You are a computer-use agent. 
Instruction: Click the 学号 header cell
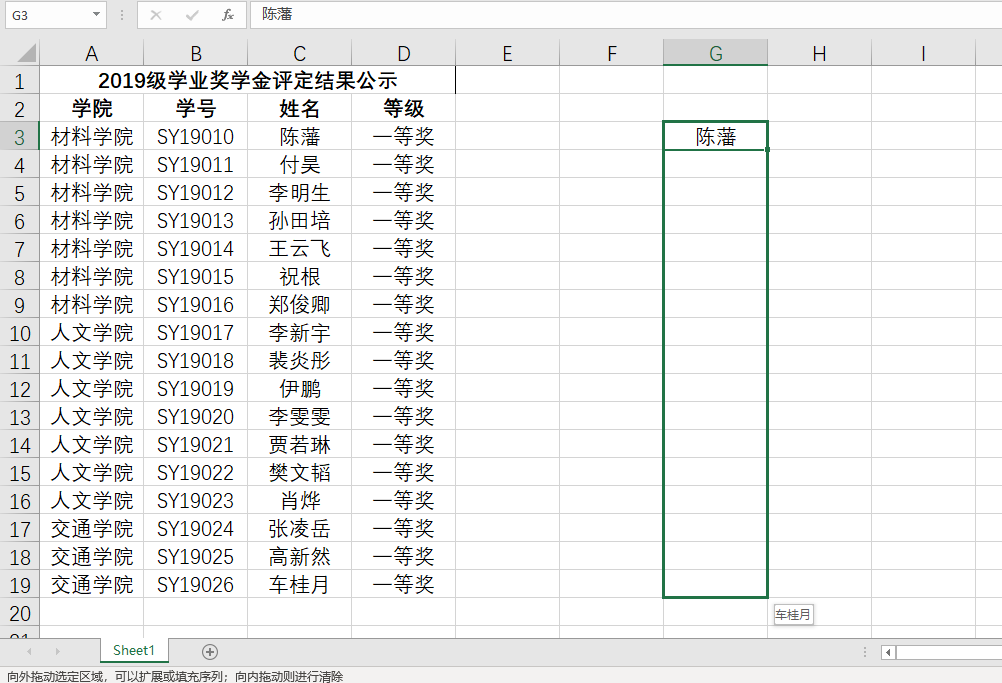pyautogui.click(x=196, y=109)
